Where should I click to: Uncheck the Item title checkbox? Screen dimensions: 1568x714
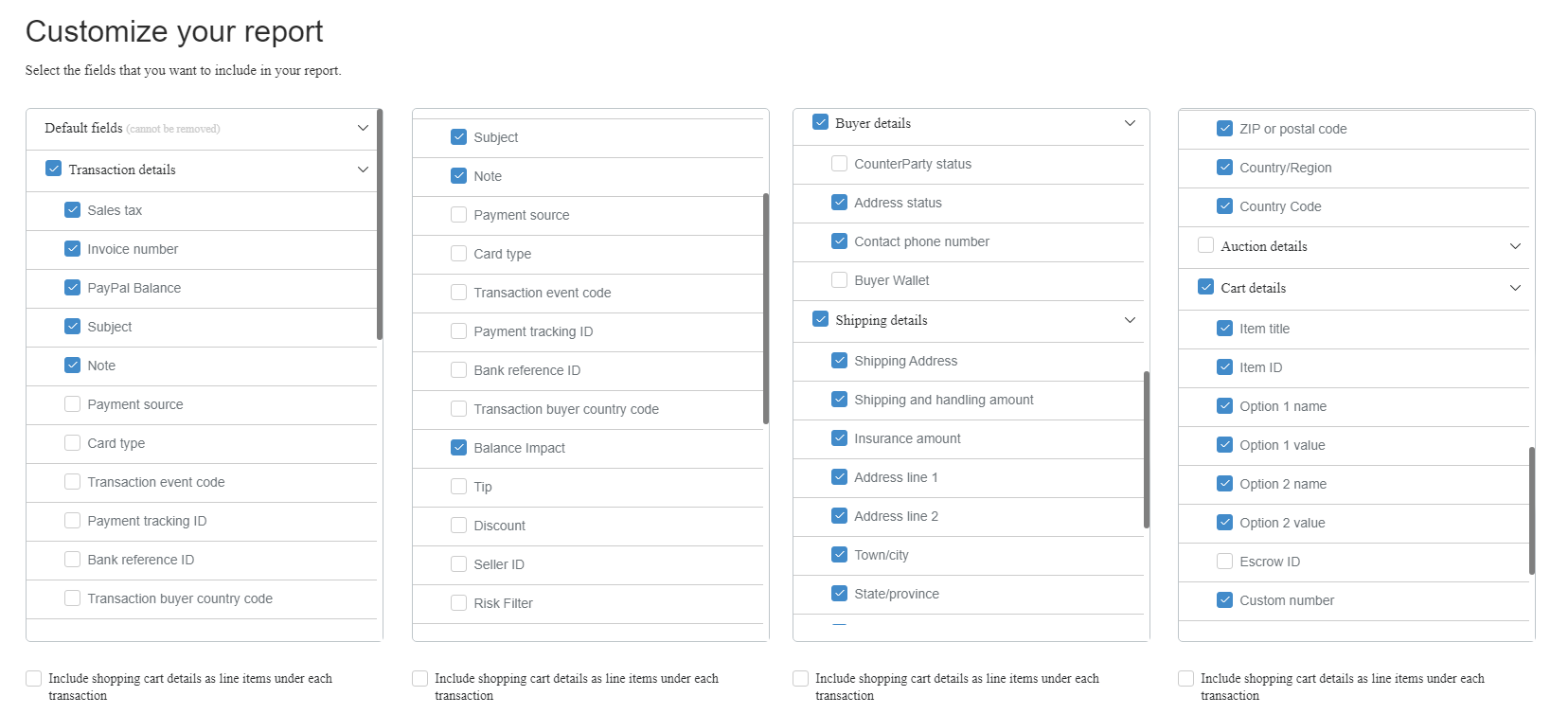pyautogui.click(x=1225, y=329)
